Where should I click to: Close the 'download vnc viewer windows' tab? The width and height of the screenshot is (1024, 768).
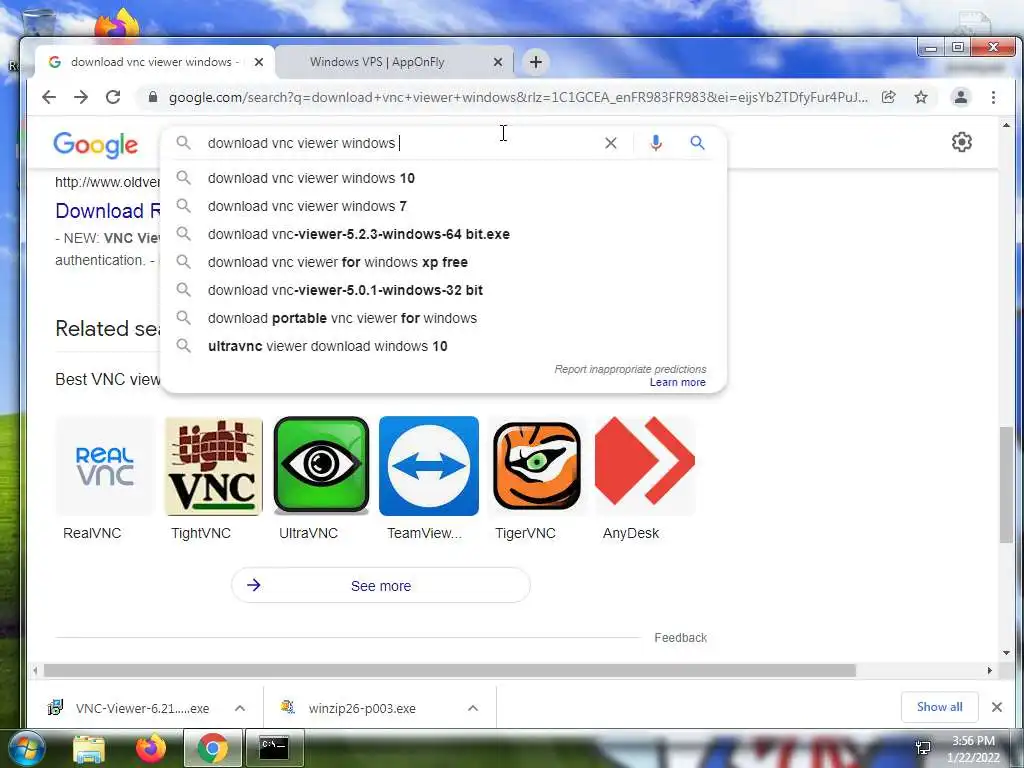(x=259, y=62)
